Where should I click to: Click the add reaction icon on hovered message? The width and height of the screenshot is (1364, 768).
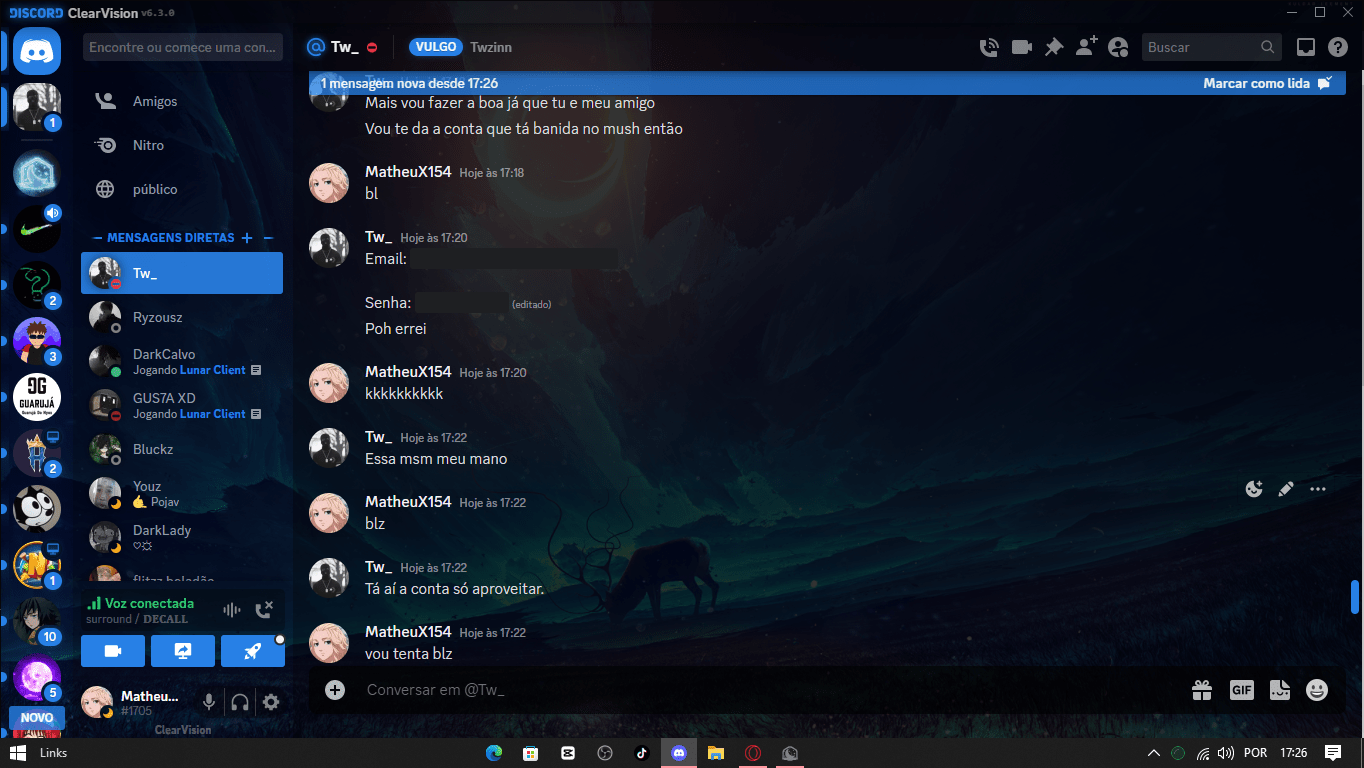pyautogui.click(x=1254, y=489)
